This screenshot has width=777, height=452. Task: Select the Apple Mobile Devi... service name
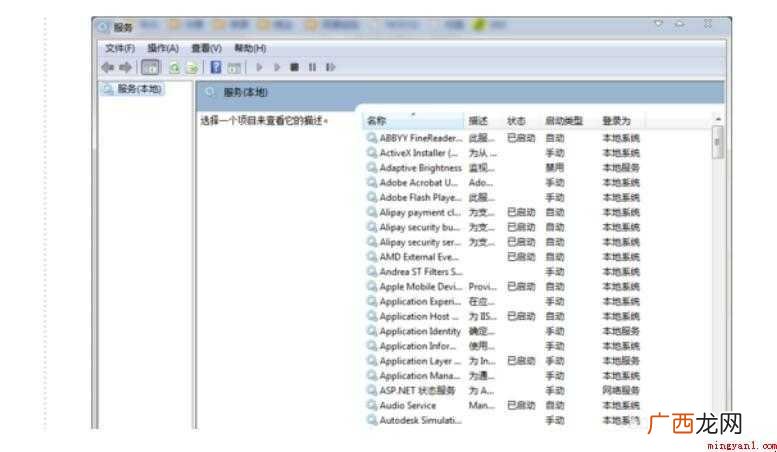tap(420, 286)
